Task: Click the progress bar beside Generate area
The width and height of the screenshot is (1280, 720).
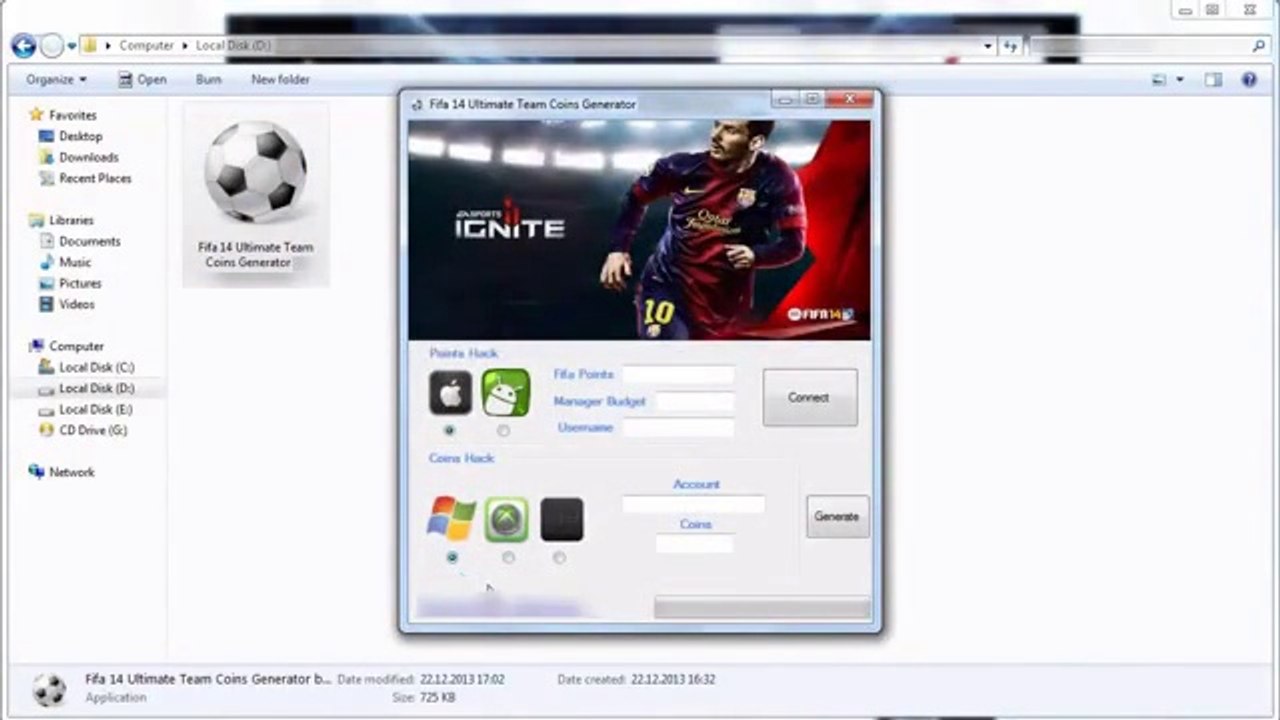Action: tap(762, 608)
